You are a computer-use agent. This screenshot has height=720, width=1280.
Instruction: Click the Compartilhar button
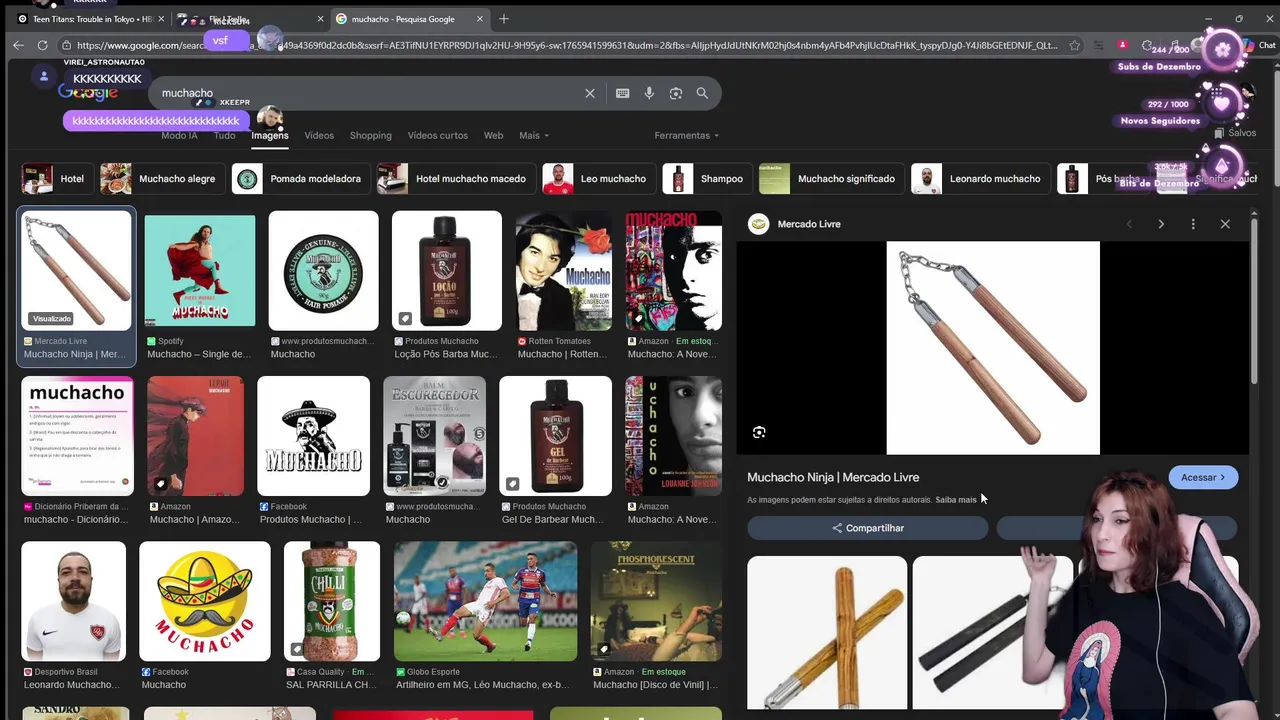pyautogui.click(x=867, y=528)
